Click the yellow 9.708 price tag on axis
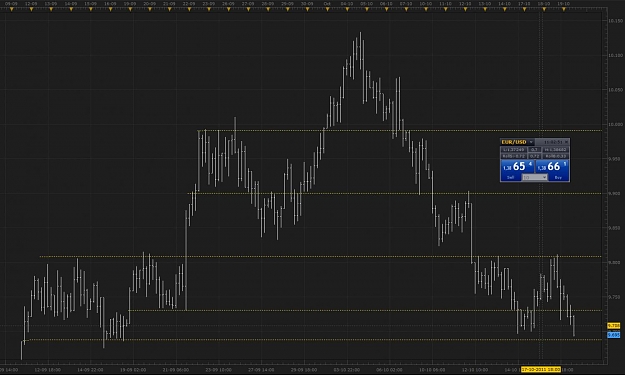 click(x=613, y=326)
